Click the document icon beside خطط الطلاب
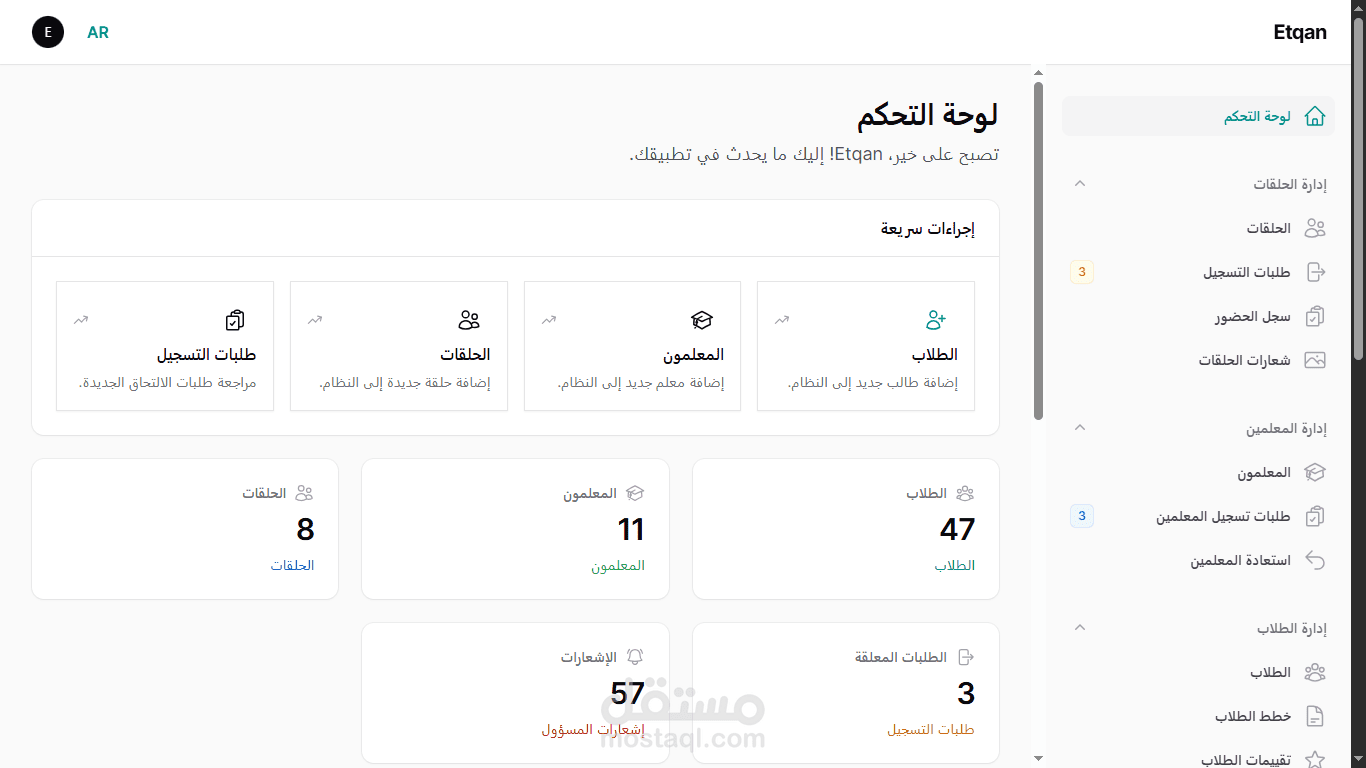This screenshot has height=768, width=1366. click(1315, 716)
